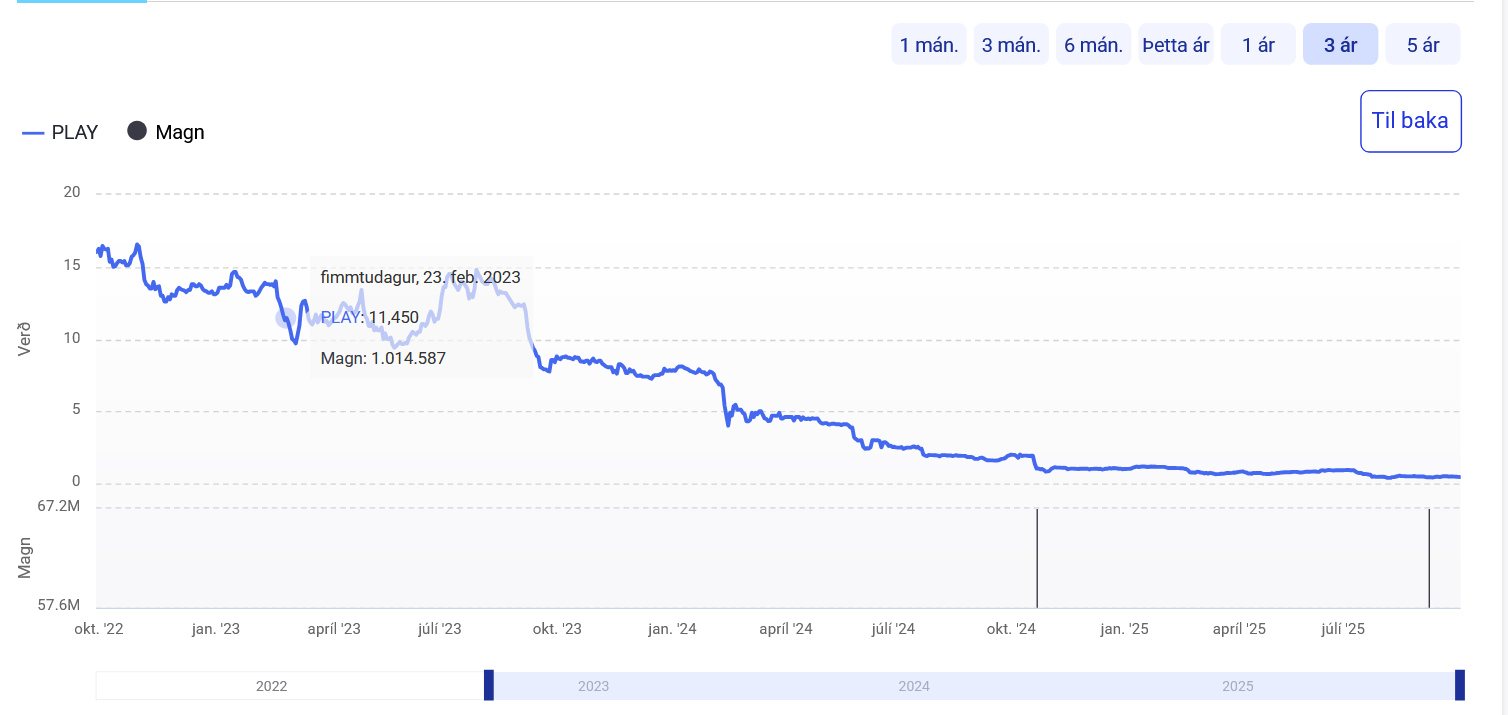Click the 2023 section in the navigator
This screenshot has width=1508, height=715.
tap(593, 686)
